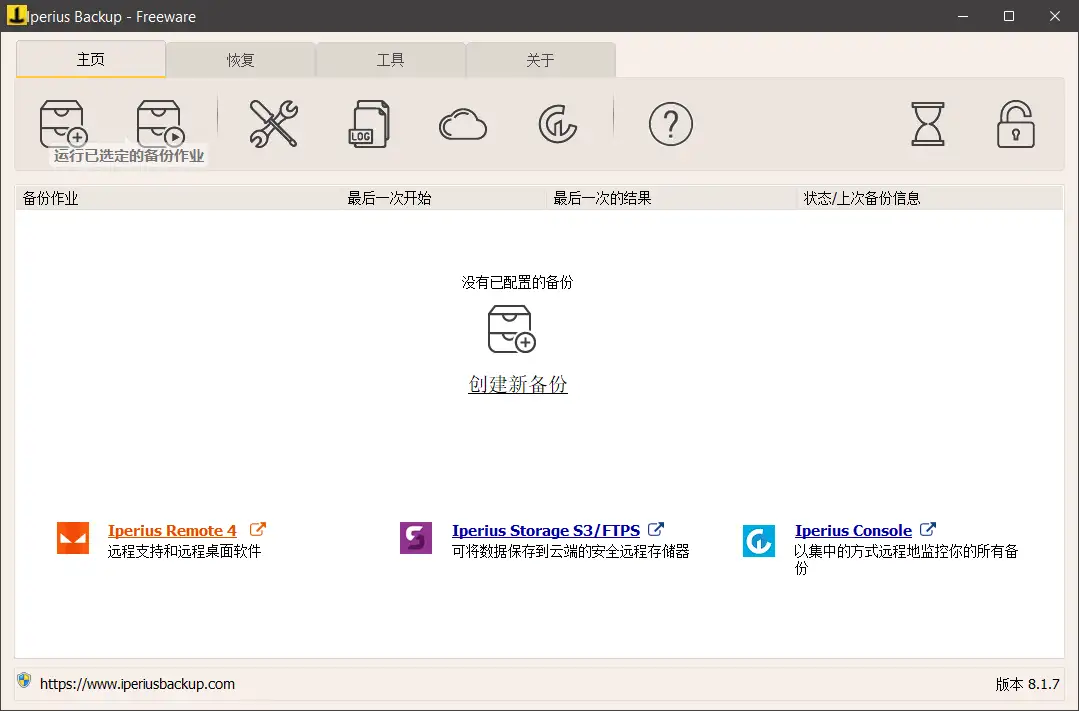
Task: Click the Iperius Storage S3/FTPS logo
Action: click(415, 538)
